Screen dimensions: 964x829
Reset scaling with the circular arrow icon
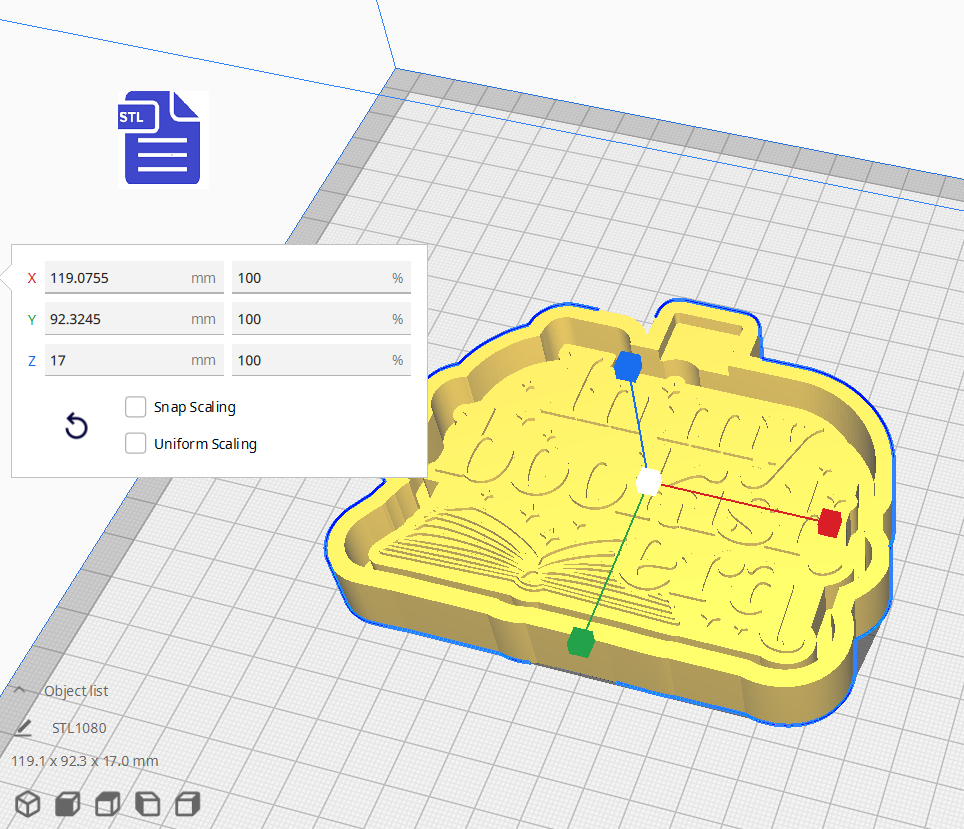77,426
